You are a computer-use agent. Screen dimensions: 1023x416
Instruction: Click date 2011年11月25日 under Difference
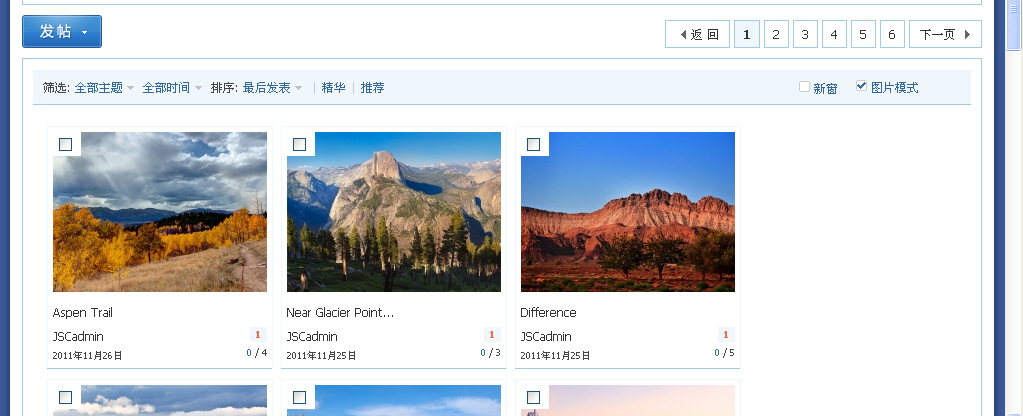point(555,355)
